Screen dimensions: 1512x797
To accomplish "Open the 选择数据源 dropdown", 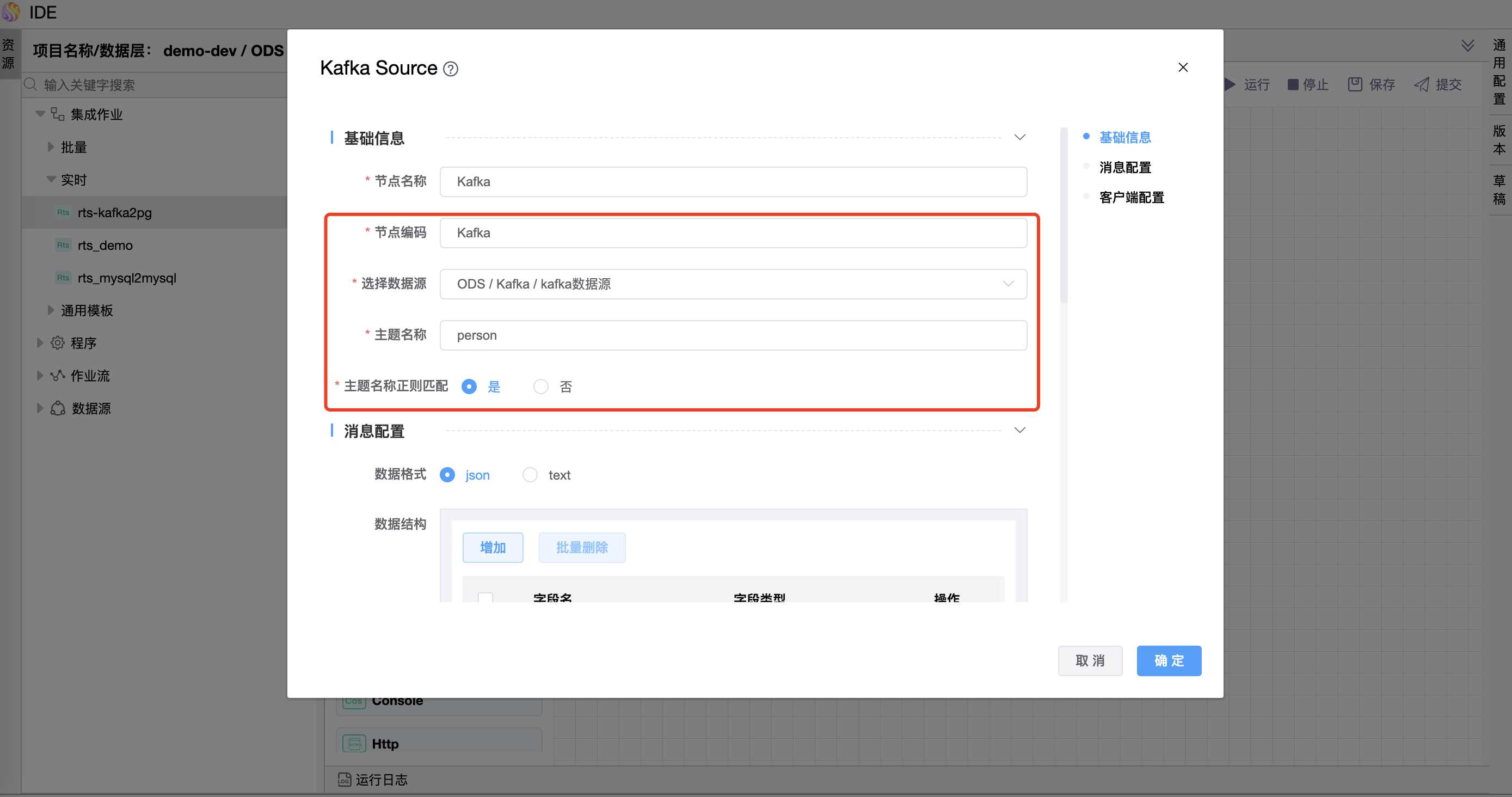I will (x=733, y=284).
